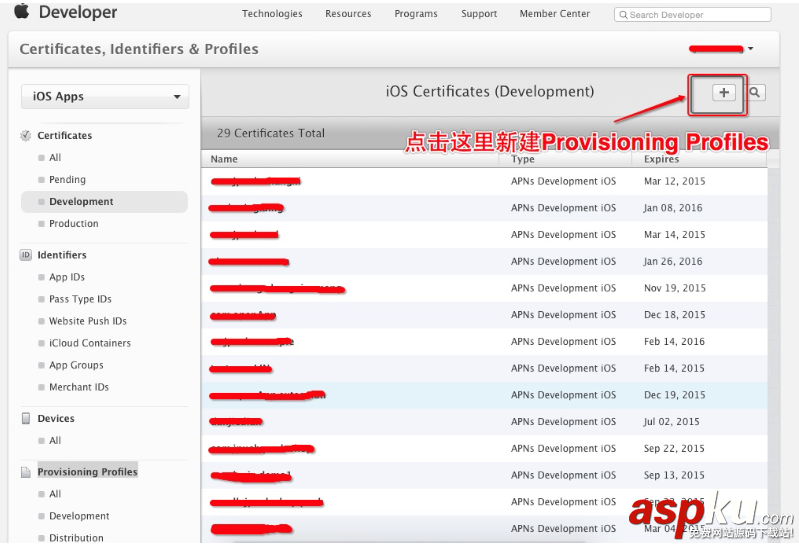Select certificate expiring Mar 14, 2015

click(484, 235)
